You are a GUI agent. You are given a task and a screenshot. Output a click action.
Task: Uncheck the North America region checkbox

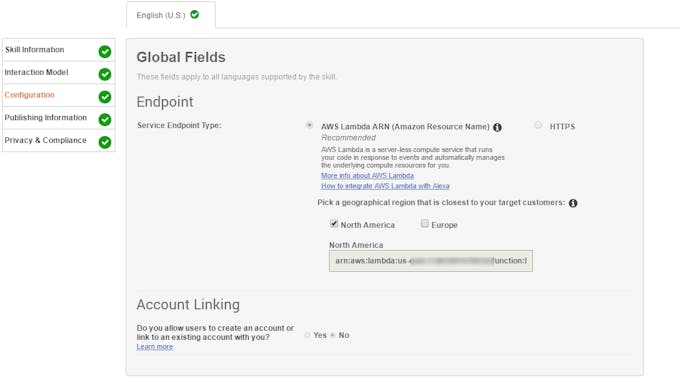(334, 224)
